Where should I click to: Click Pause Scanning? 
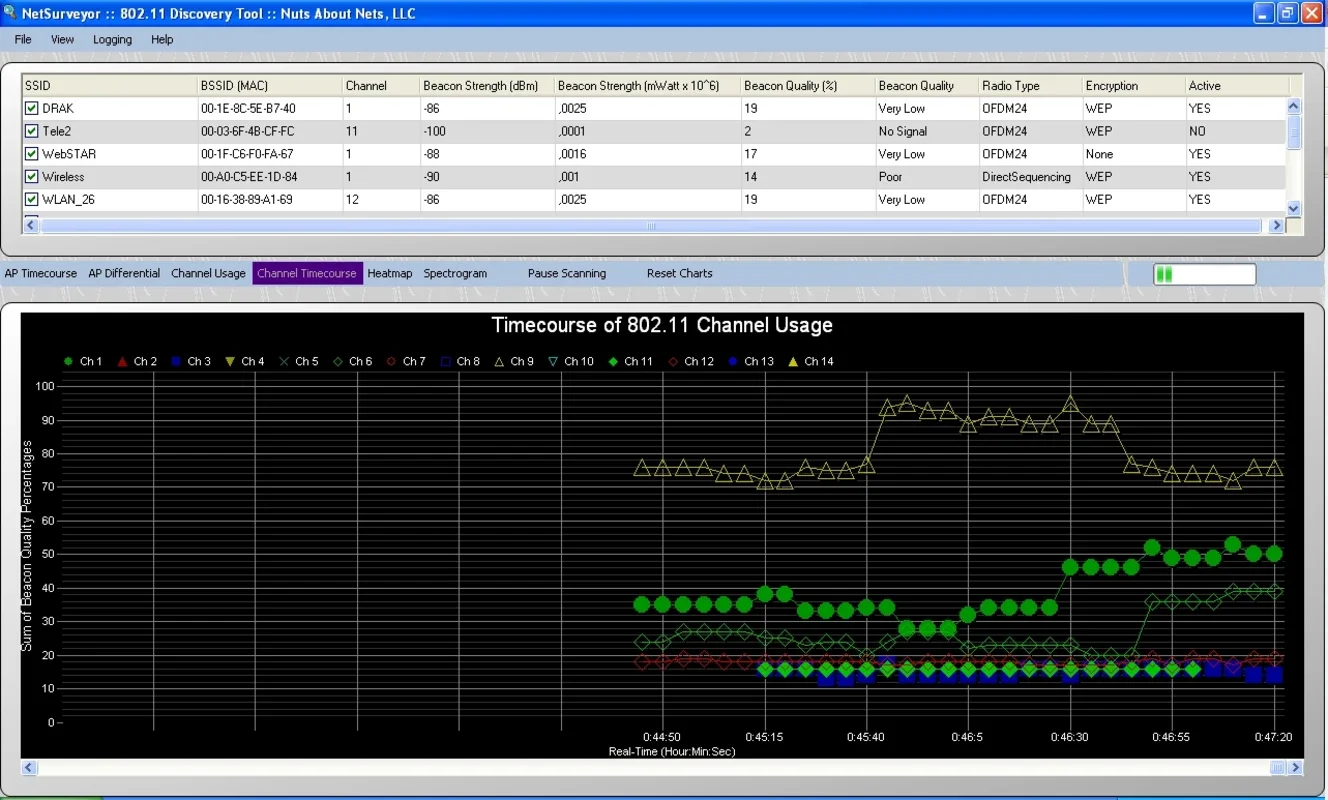(x=567, y=273)
